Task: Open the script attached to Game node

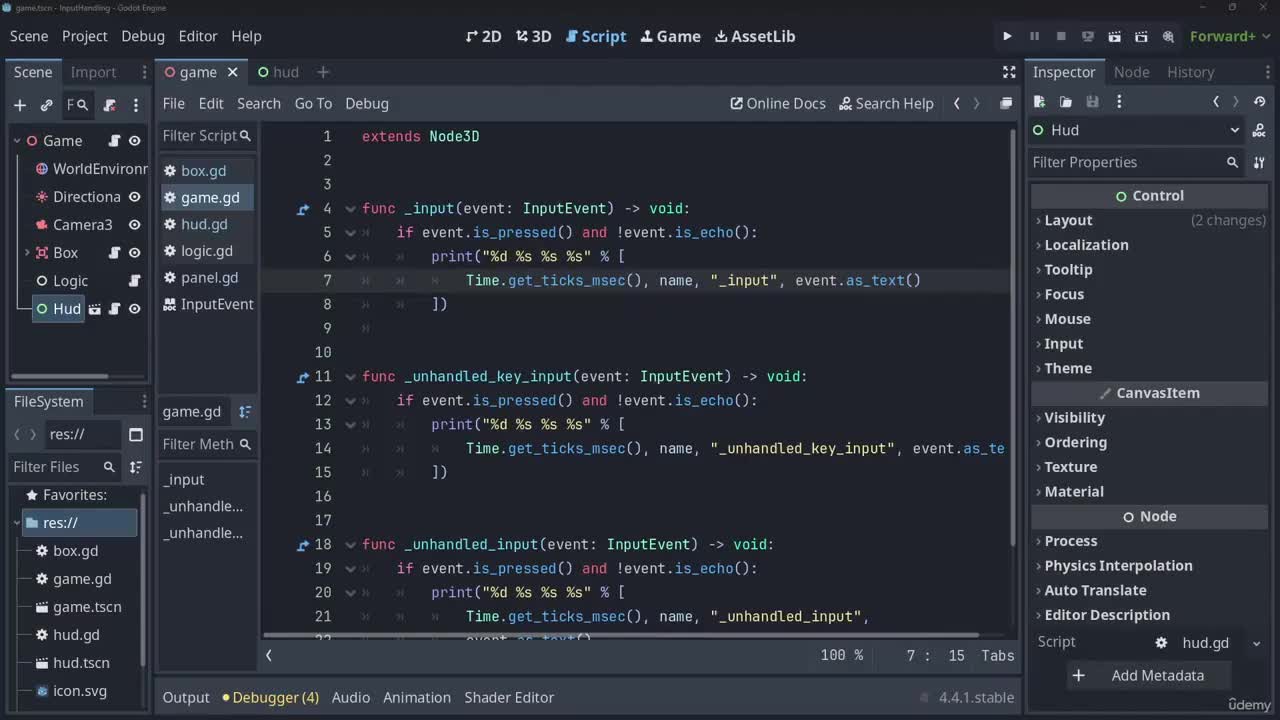Action: 114,141
